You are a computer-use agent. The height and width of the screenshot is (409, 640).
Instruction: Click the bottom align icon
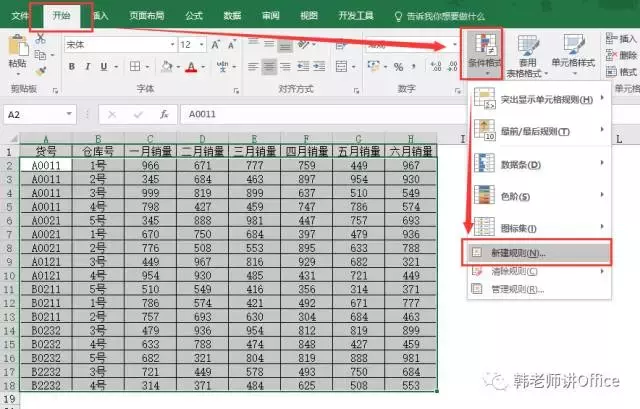click(285, 46)
